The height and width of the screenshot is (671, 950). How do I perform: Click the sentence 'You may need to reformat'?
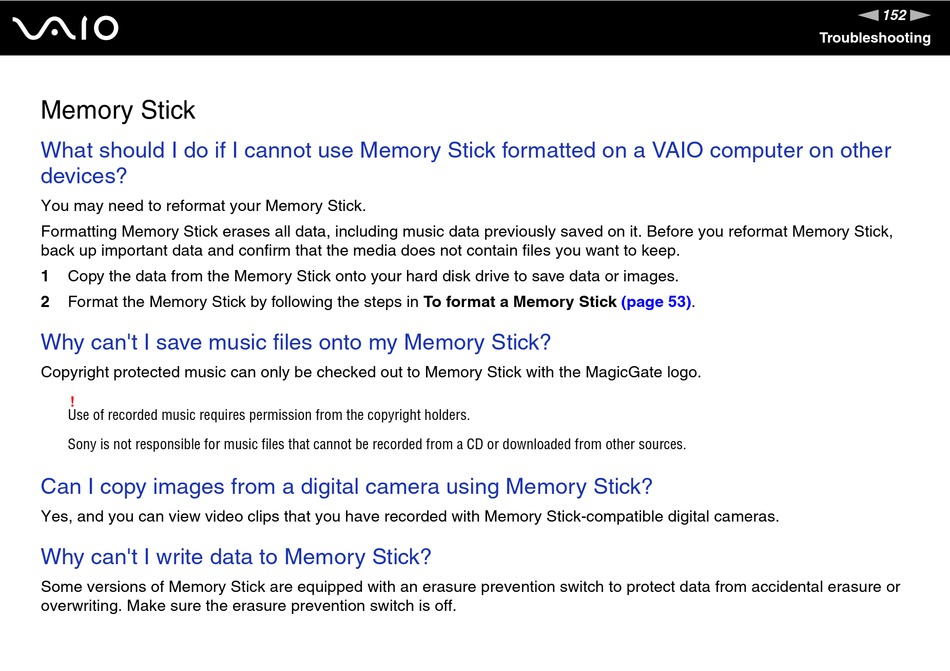204,206
